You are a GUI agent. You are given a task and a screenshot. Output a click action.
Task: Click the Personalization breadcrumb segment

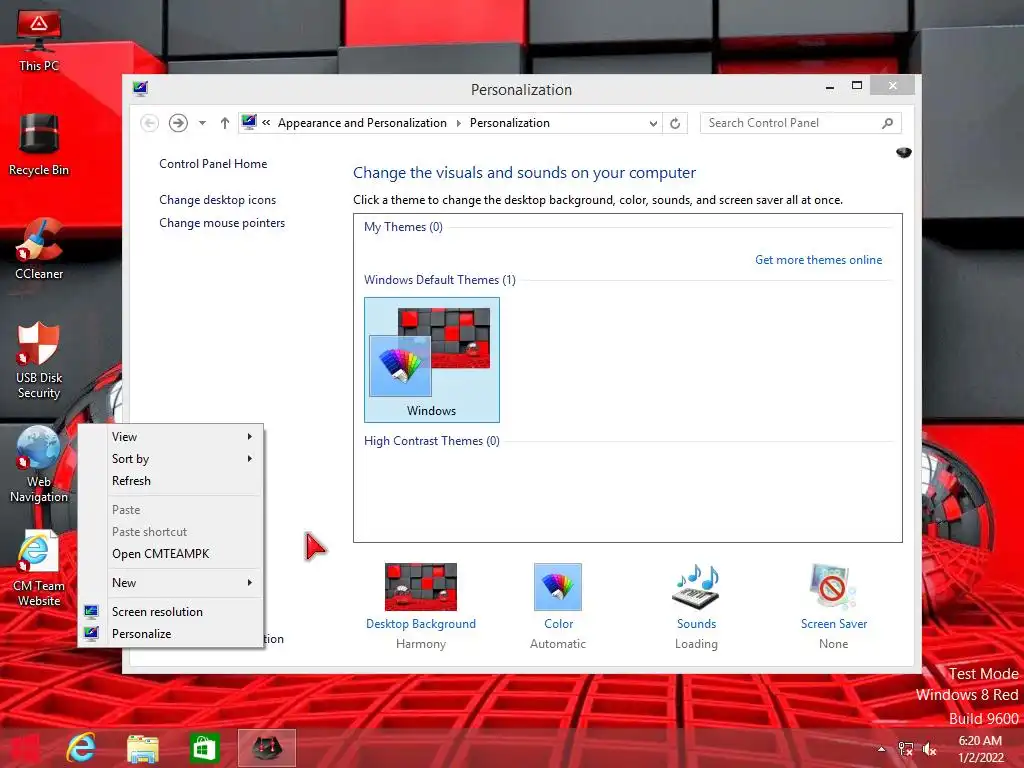[x=509, y=123]
